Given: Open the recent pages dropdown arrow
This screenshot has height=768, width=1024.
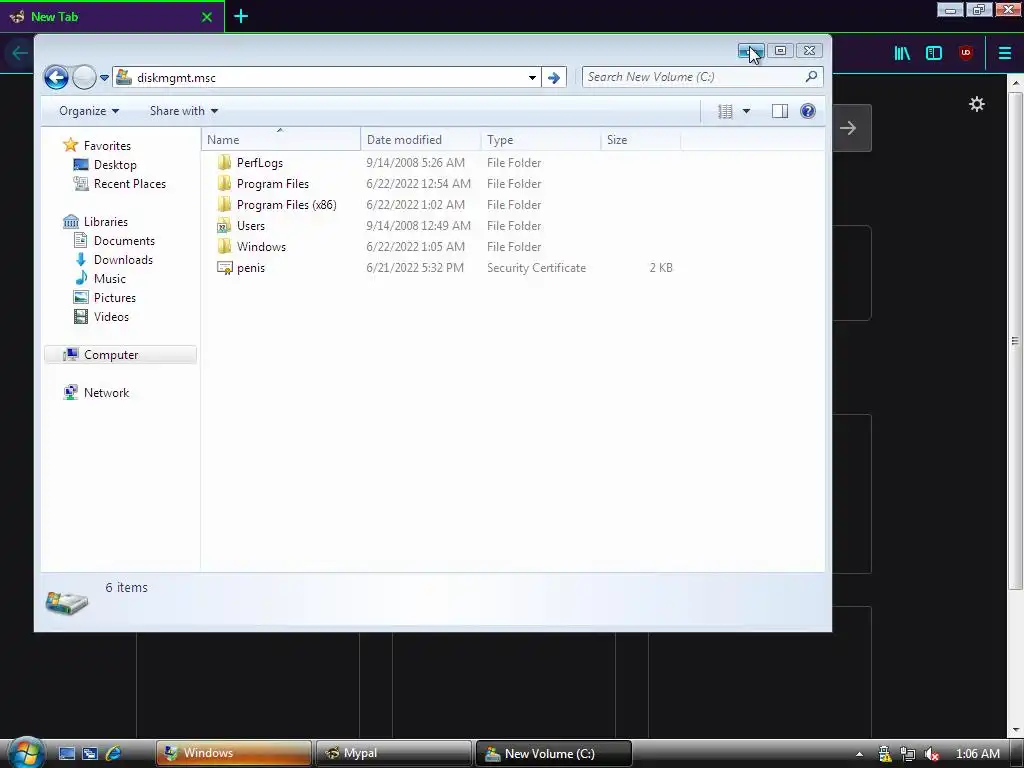Looking at the screenshot, I should click(x=104, y=78).
